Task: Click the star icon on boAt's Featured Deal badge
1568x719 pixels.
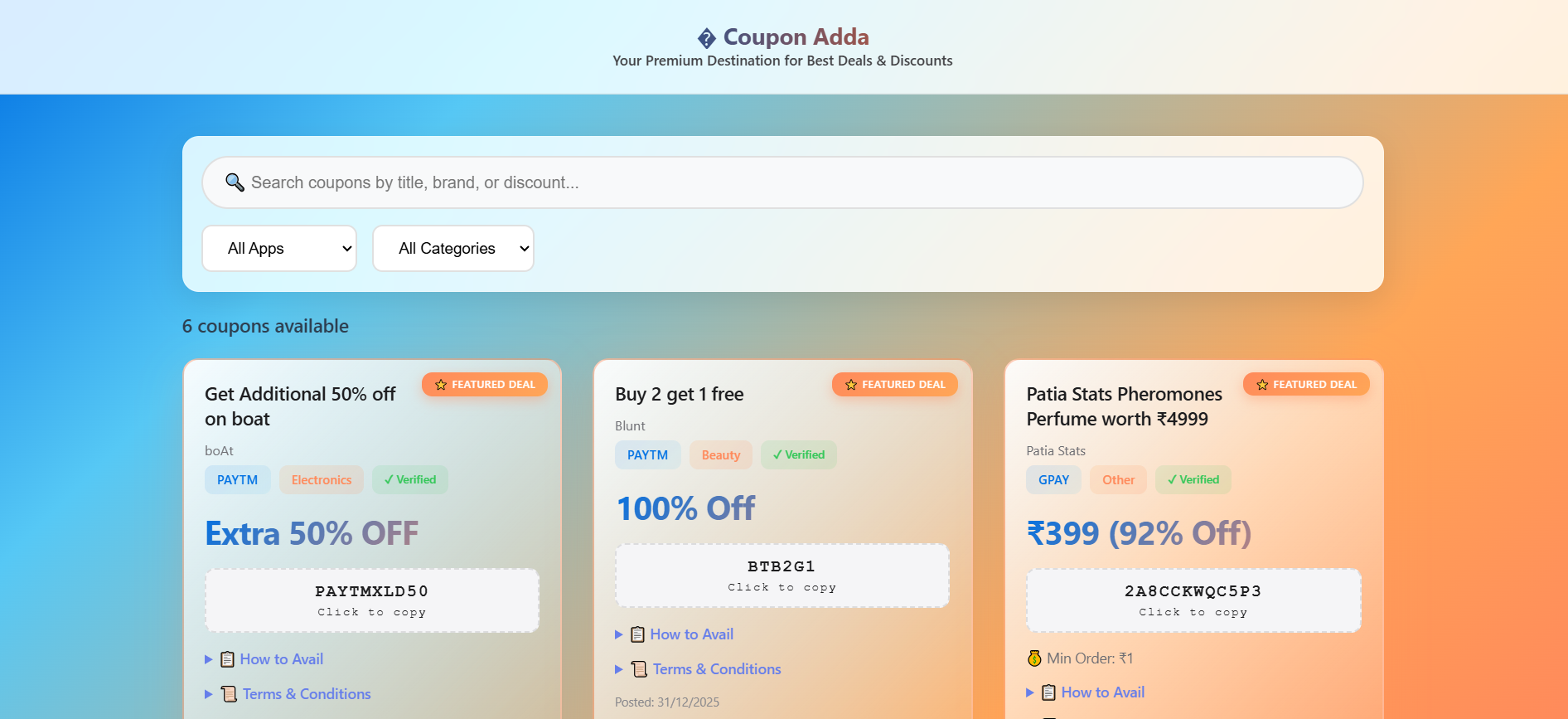Action: point(440,384)
